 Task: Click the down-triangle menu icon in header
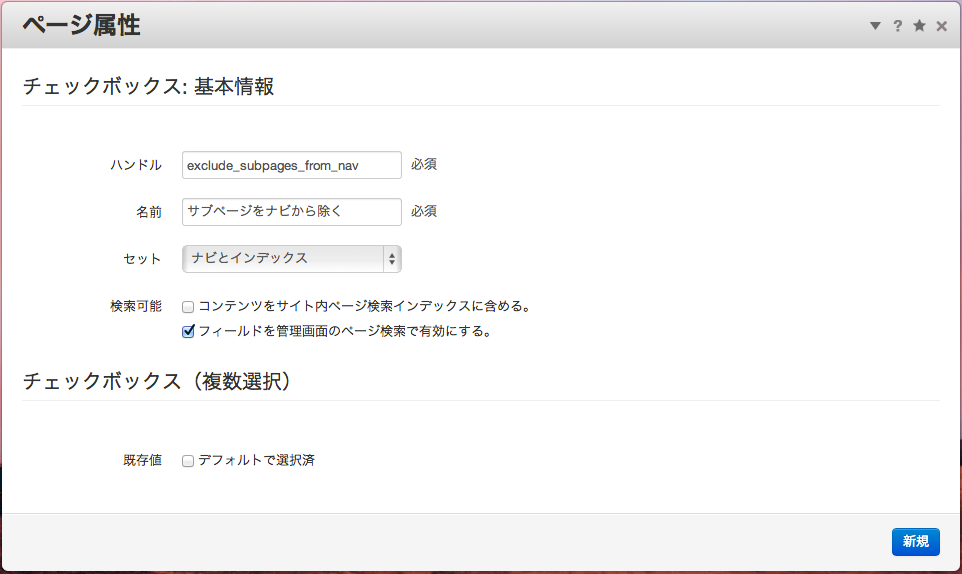click(875, 26)
